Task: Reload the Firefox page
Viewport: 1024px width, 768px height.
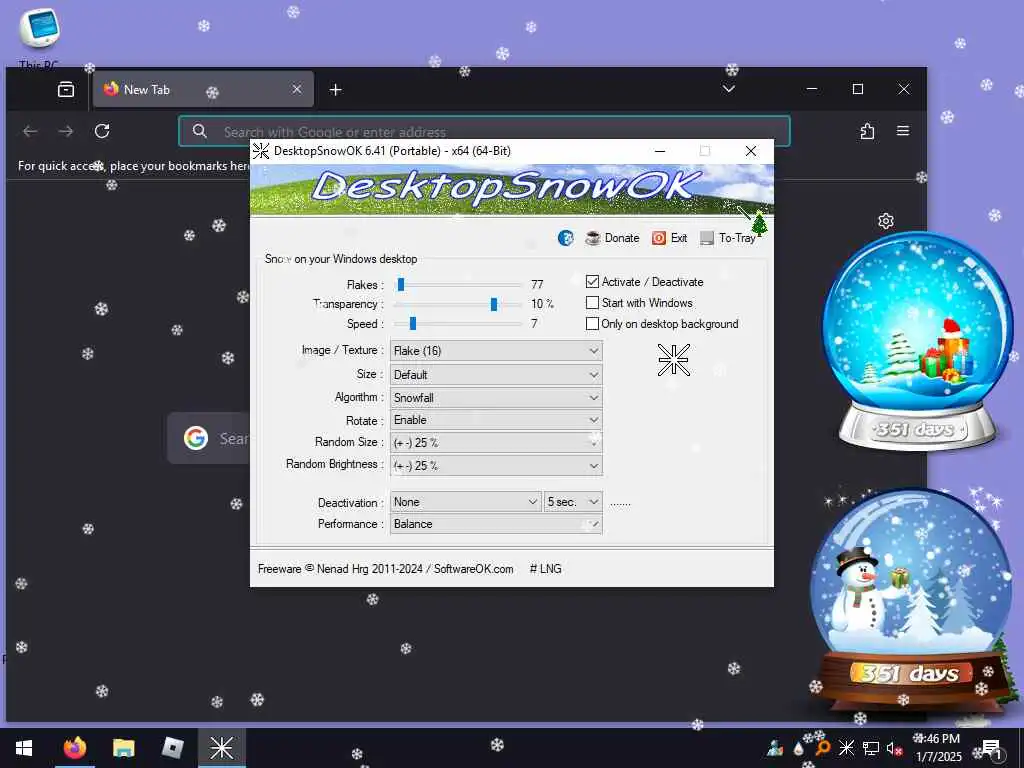Action: pos(102,131)
